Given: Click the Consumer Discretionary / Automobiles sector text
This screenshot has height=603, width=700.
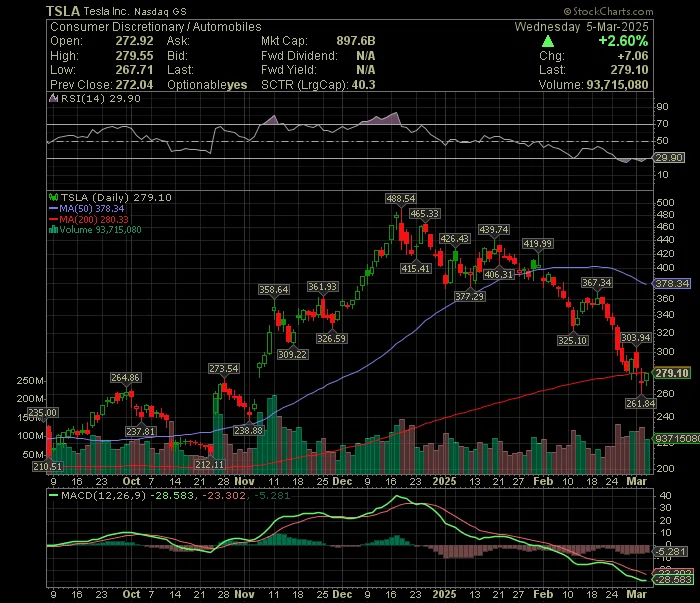Looking at the screenshot, I should click(x=156, y=27).
